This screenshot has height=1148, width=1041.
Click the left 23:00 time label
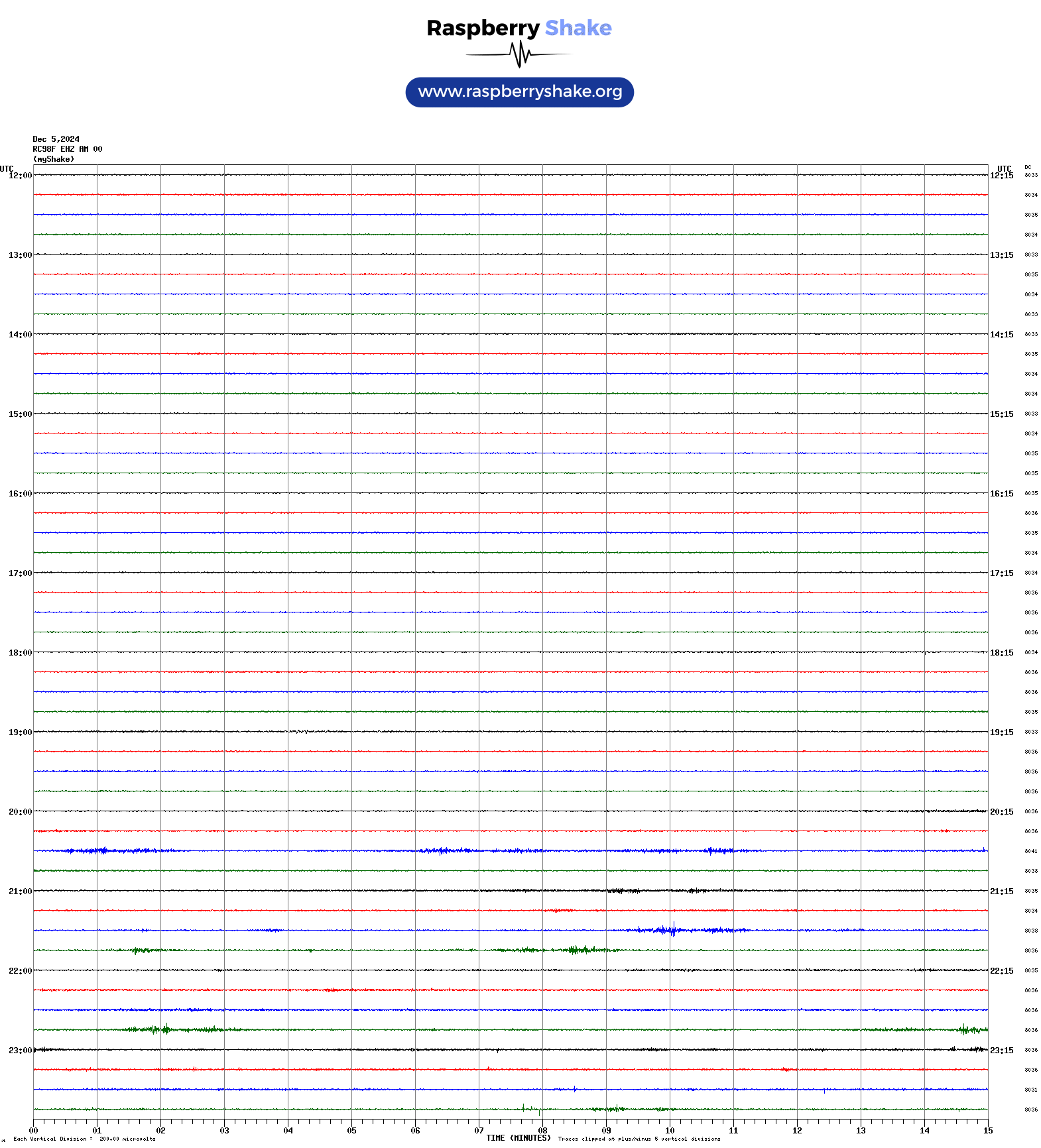[20, 1051]
